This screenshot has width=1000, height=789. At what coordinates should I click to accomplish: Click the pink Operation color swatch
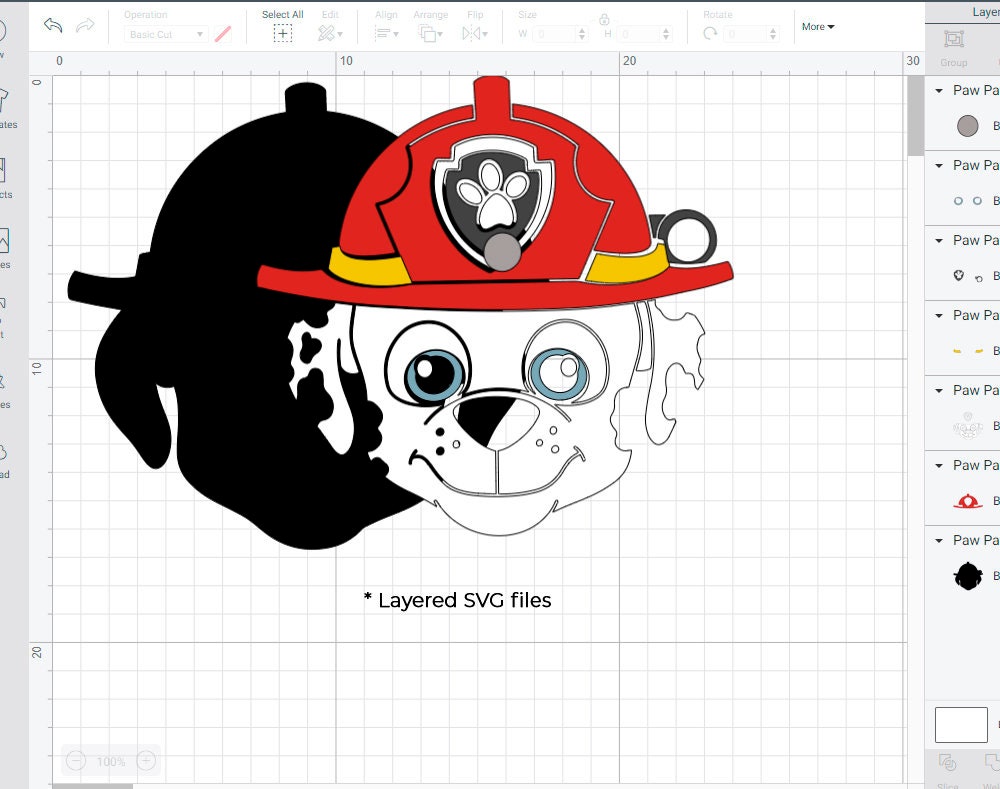222,33
